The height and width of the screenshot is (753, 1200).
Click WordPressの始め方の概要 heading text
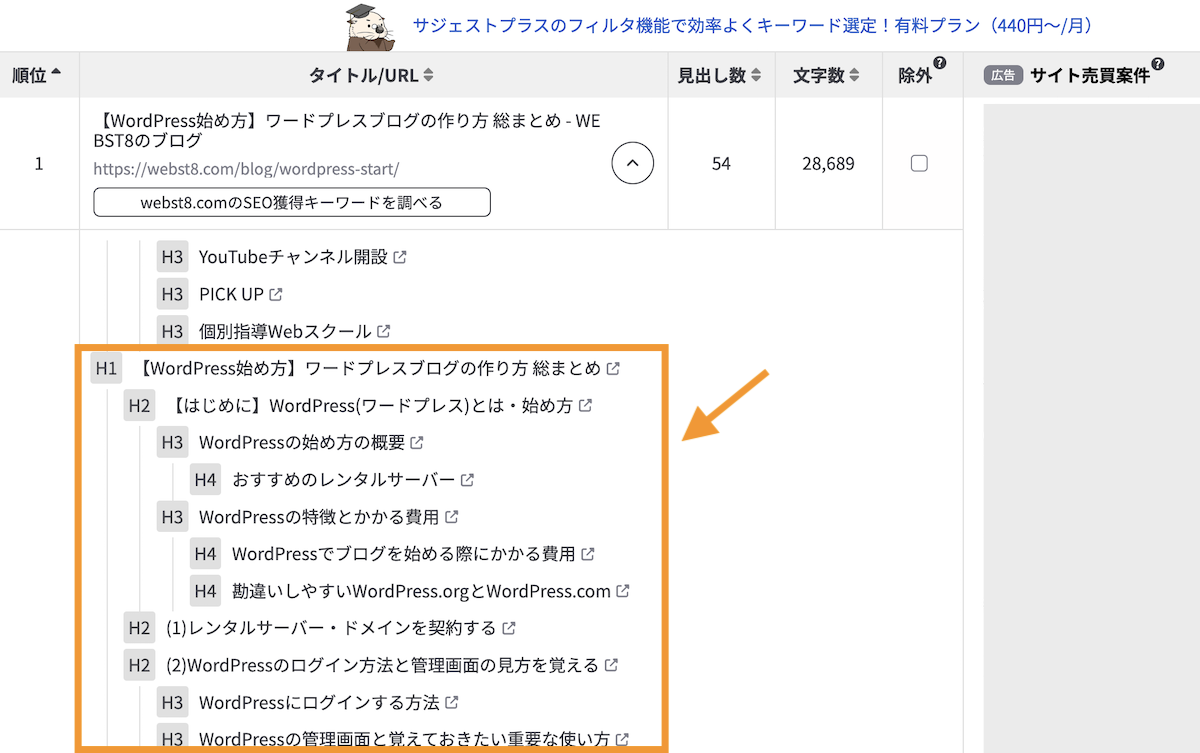pyautogui.click(x=302, y=442)
